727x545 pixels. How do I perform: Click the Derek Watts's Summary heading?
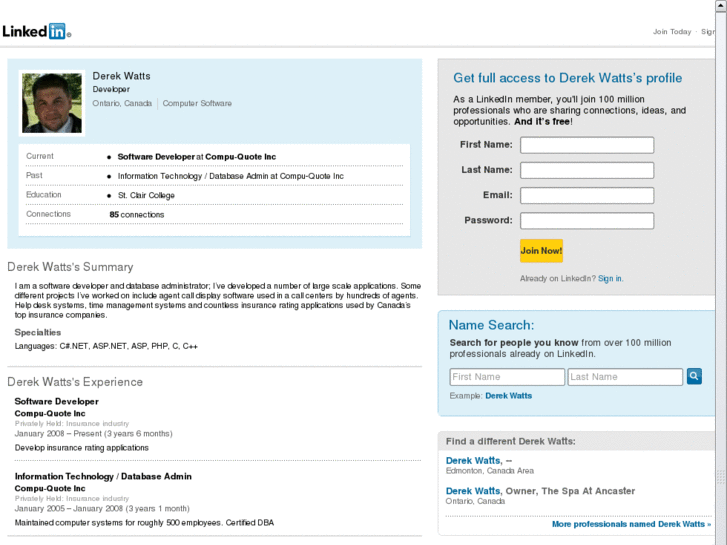tap(70, 267)
